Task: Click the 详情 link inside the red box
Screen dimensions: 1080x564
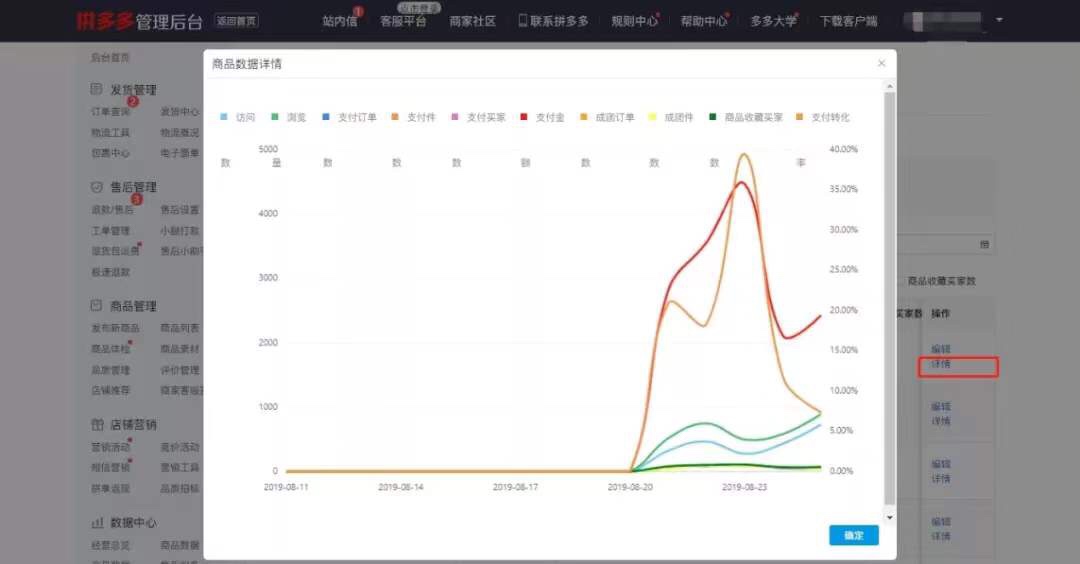Action: click(x=941, y=364)
